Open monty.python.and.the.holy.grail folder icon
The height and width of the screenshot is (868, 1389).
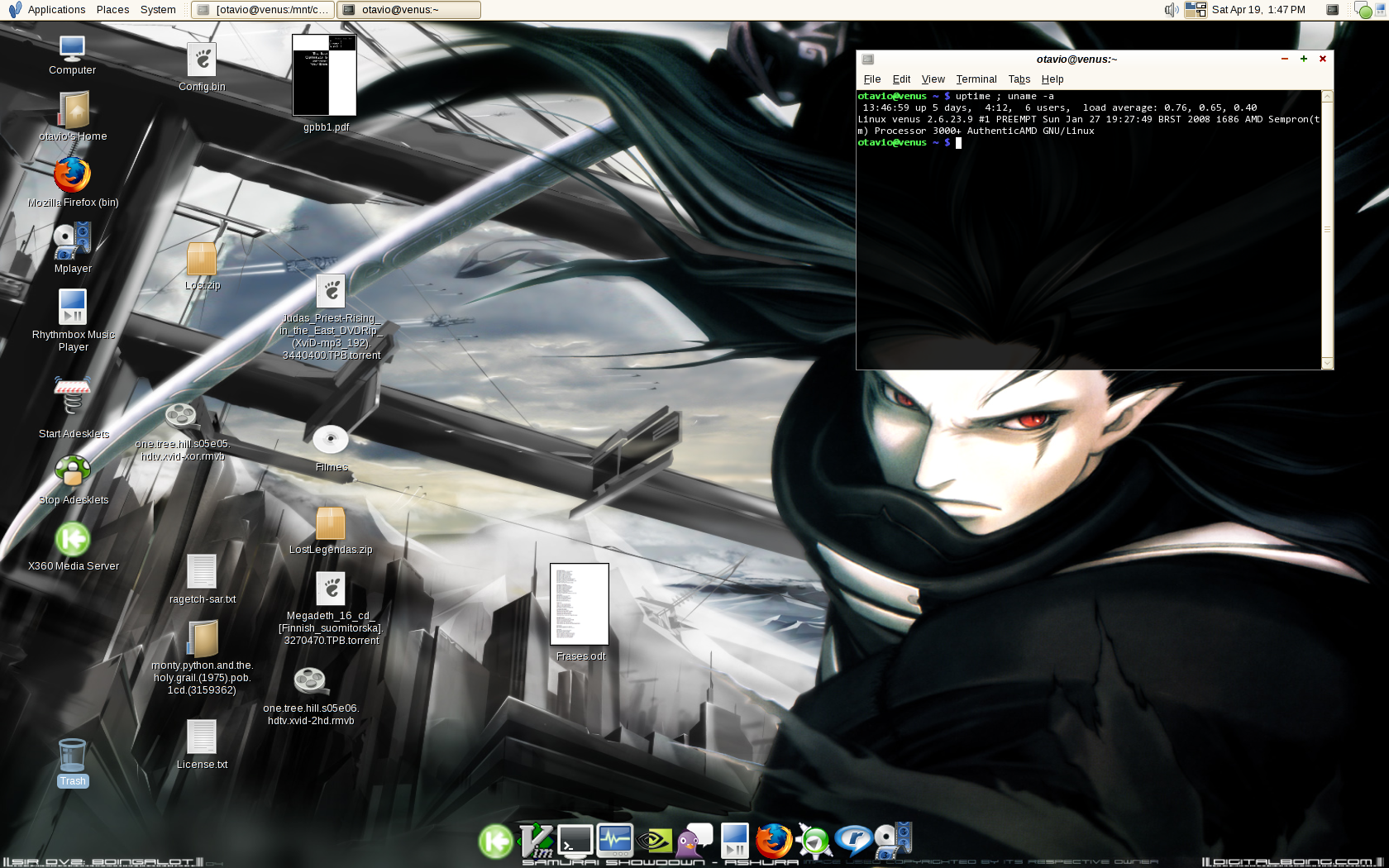tap(202, 638)
